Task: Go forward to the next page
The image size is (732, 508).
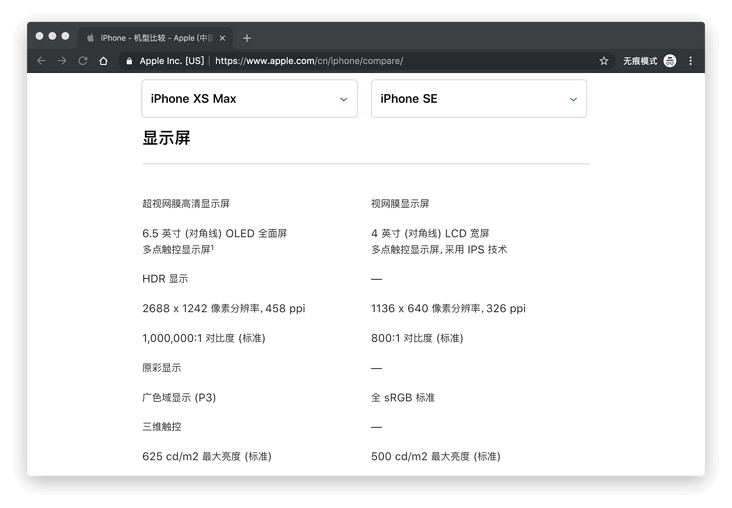Action: coord(62,61)
